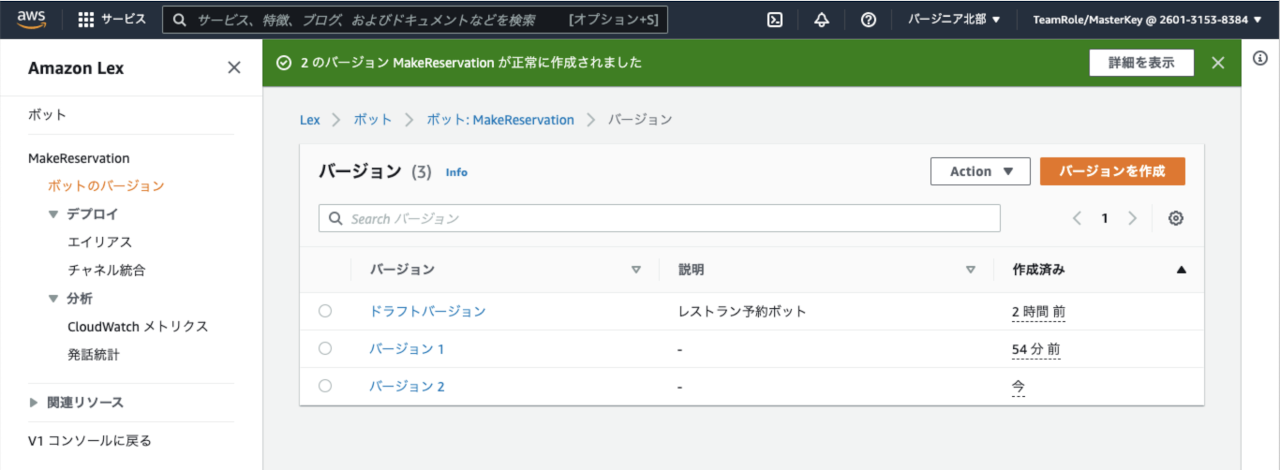Open the AWS home logo

[32, 19]
